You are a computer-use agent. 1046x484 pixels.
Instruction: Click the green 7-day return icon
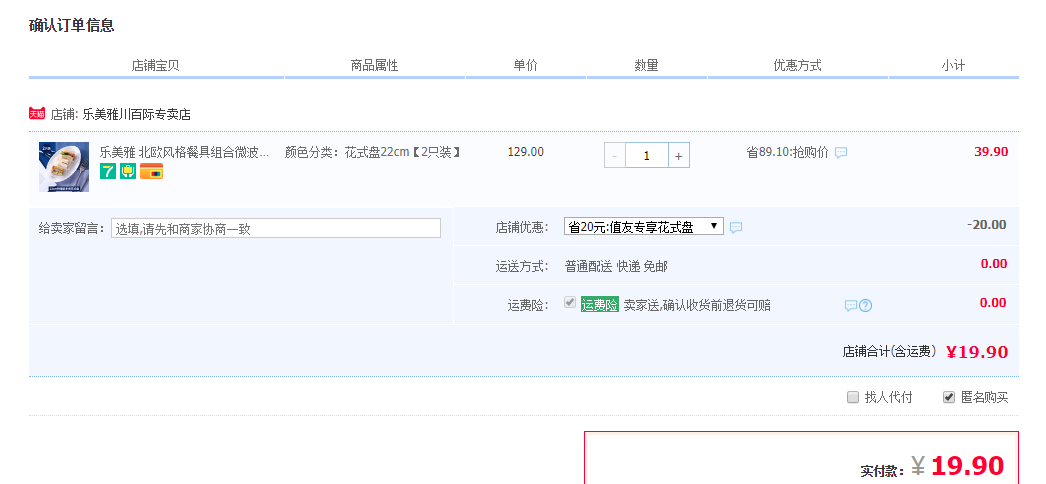point(108,171)
